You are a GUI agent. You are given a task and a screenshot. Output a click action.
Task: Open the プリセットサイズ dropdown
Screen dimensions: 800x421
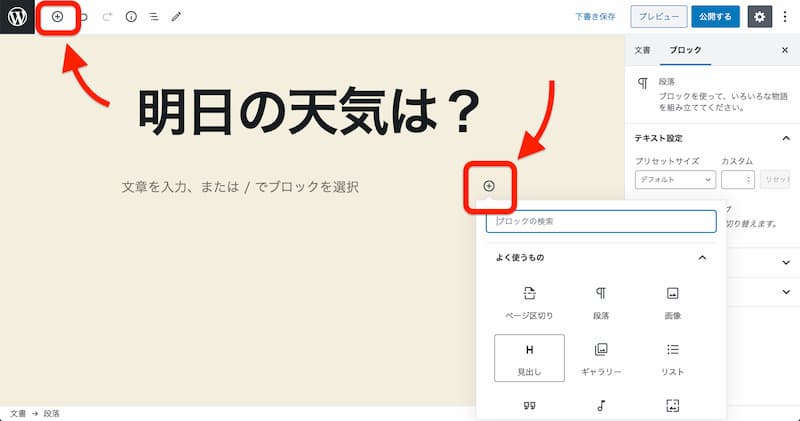pyautogui.click(x=675, y=180)
